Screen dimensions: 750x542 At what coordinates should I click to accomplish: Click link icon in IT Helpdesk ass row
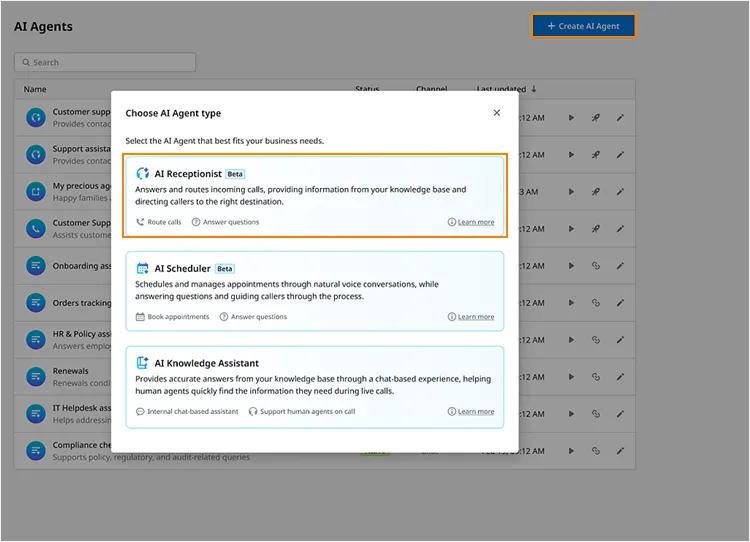pyautogui.click(x=596, y=414)
